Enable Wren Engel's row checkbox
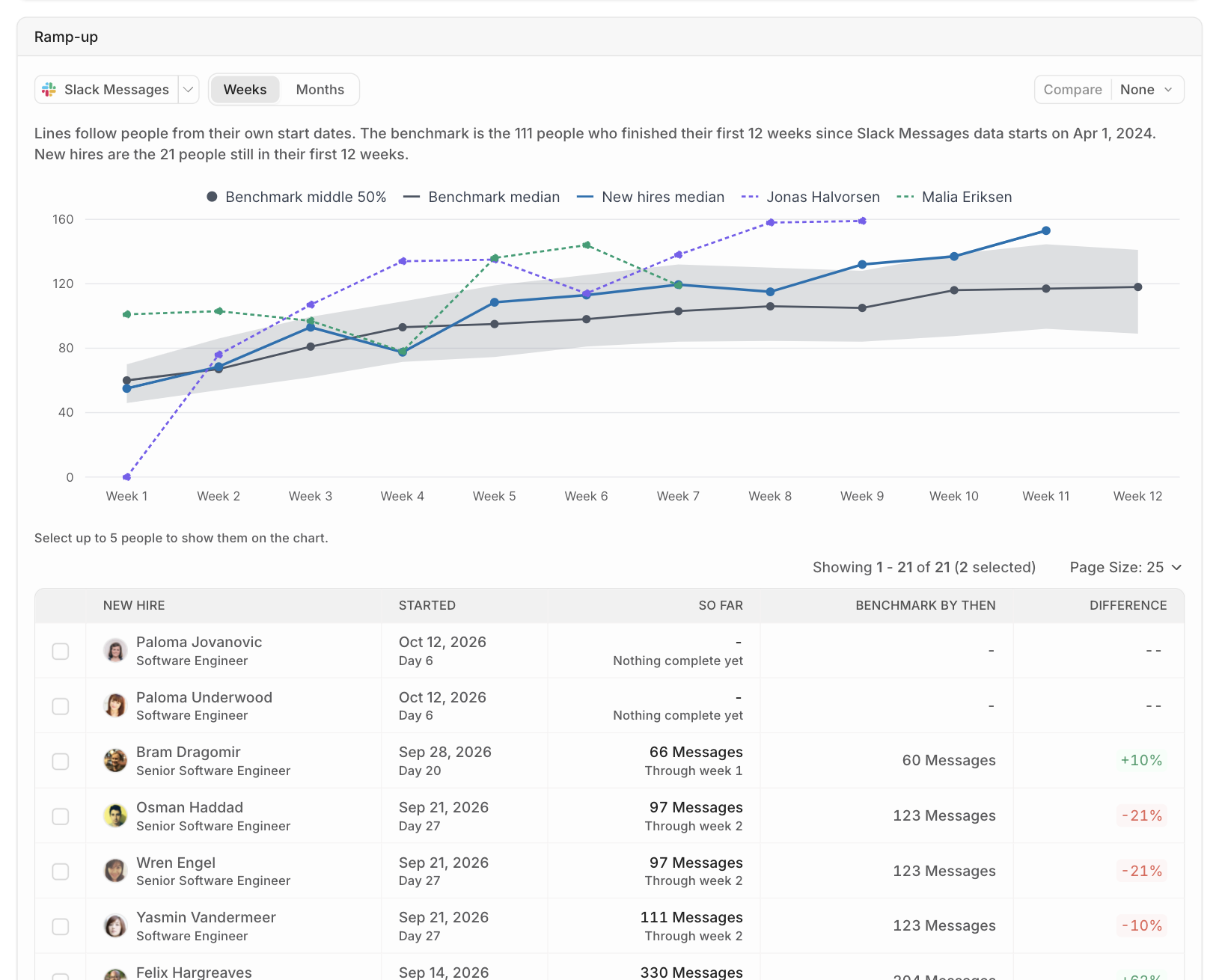This screenshot has width=1219, height=980. 61,872
